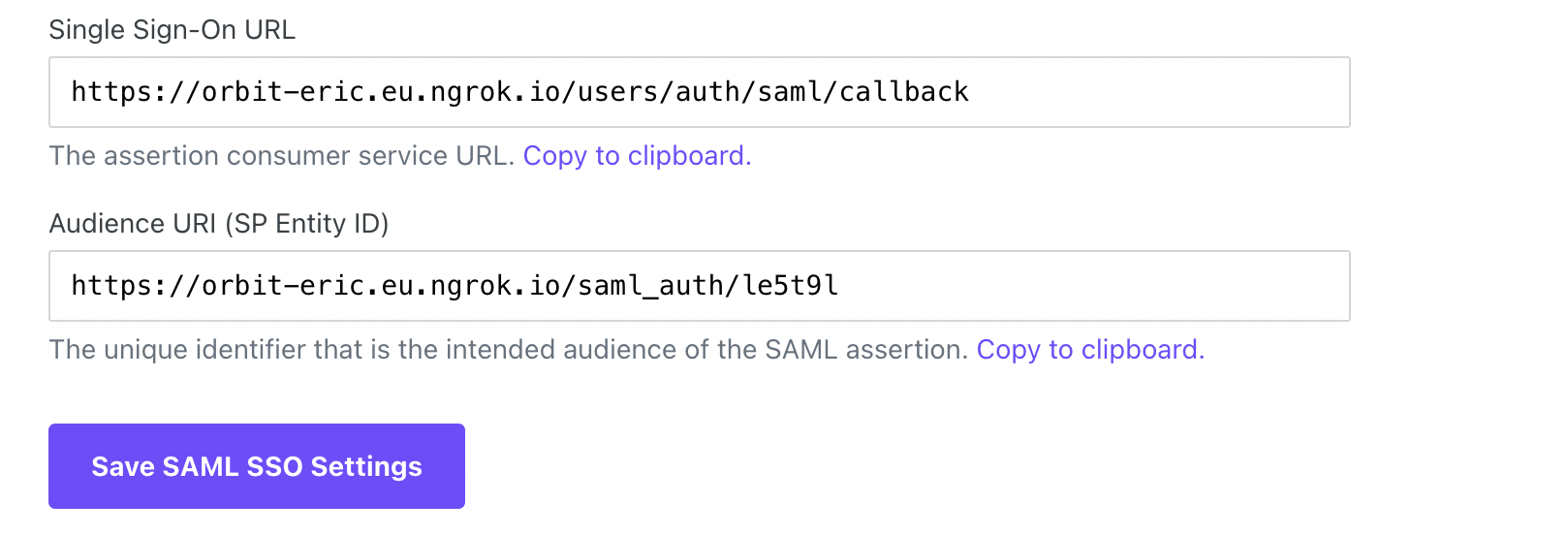This screenshot has height=535, width=1568.
Task: Click the "unique identifier" audience help text
Action: tap(508, 350)
